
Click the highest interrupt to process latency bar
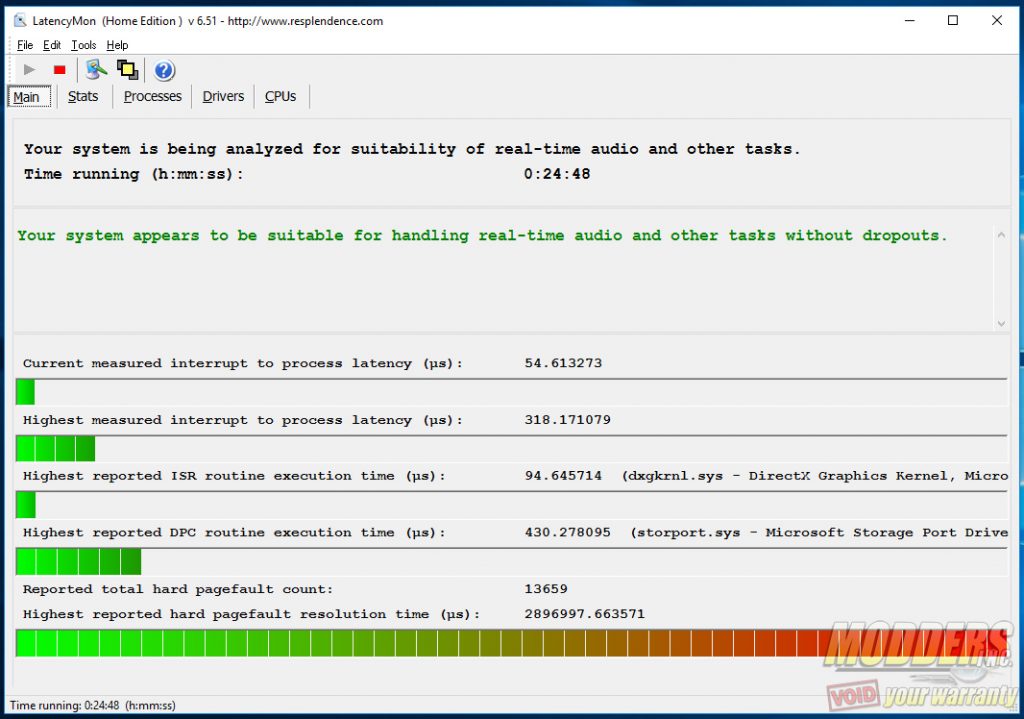(x=511, y=449)
